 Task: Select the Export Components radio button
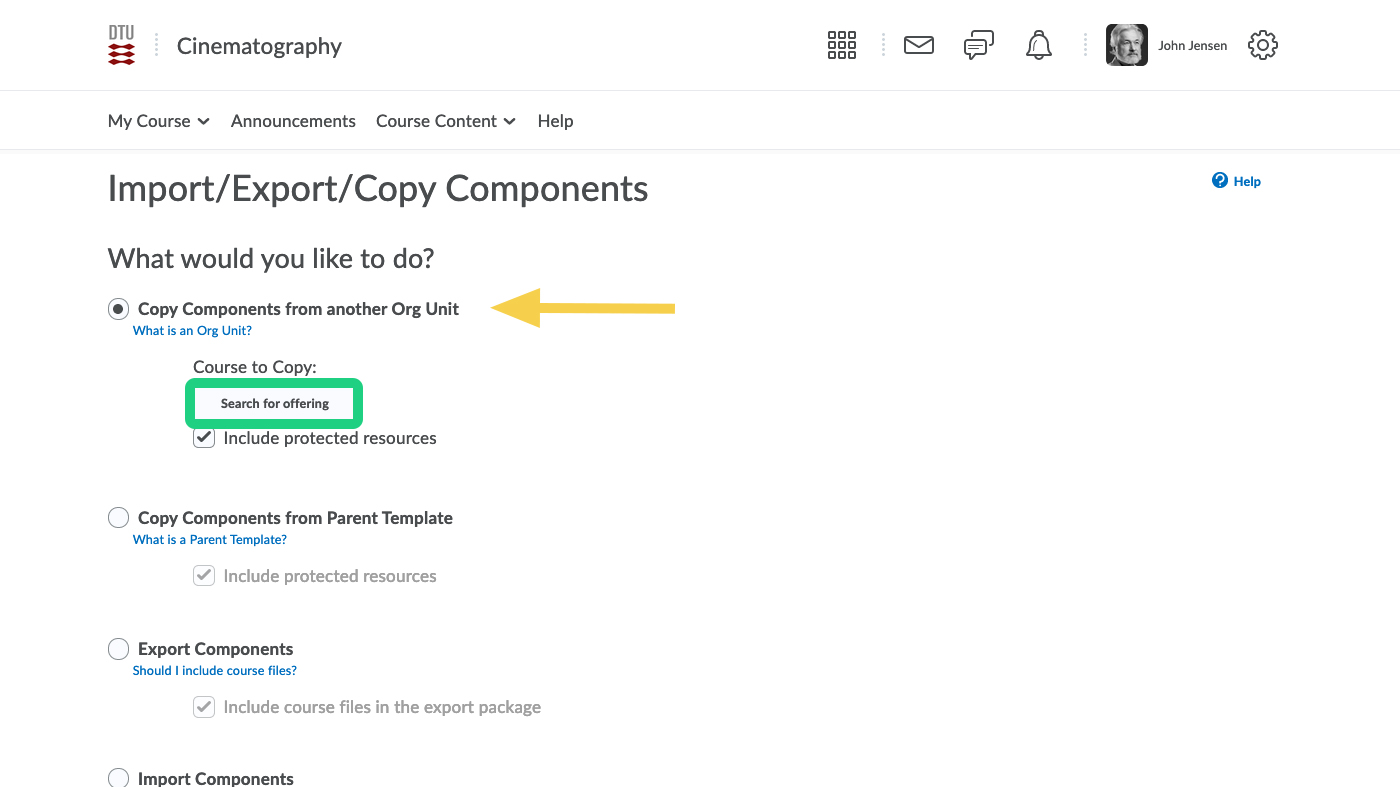118,649
